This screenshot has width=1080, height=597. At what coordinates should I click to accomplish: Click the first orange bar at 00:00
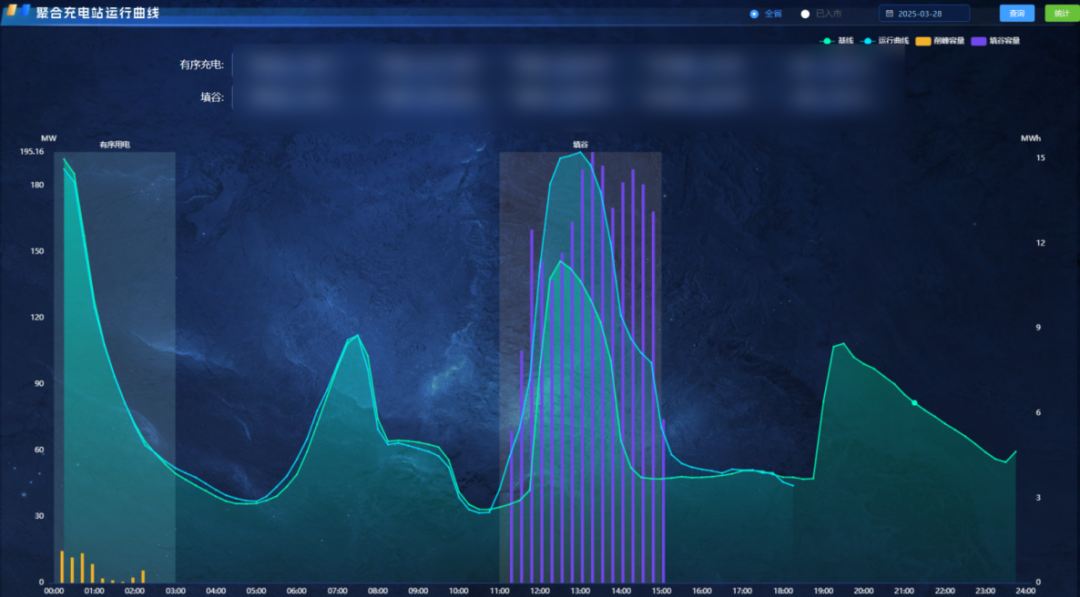(x=62, y=566)
